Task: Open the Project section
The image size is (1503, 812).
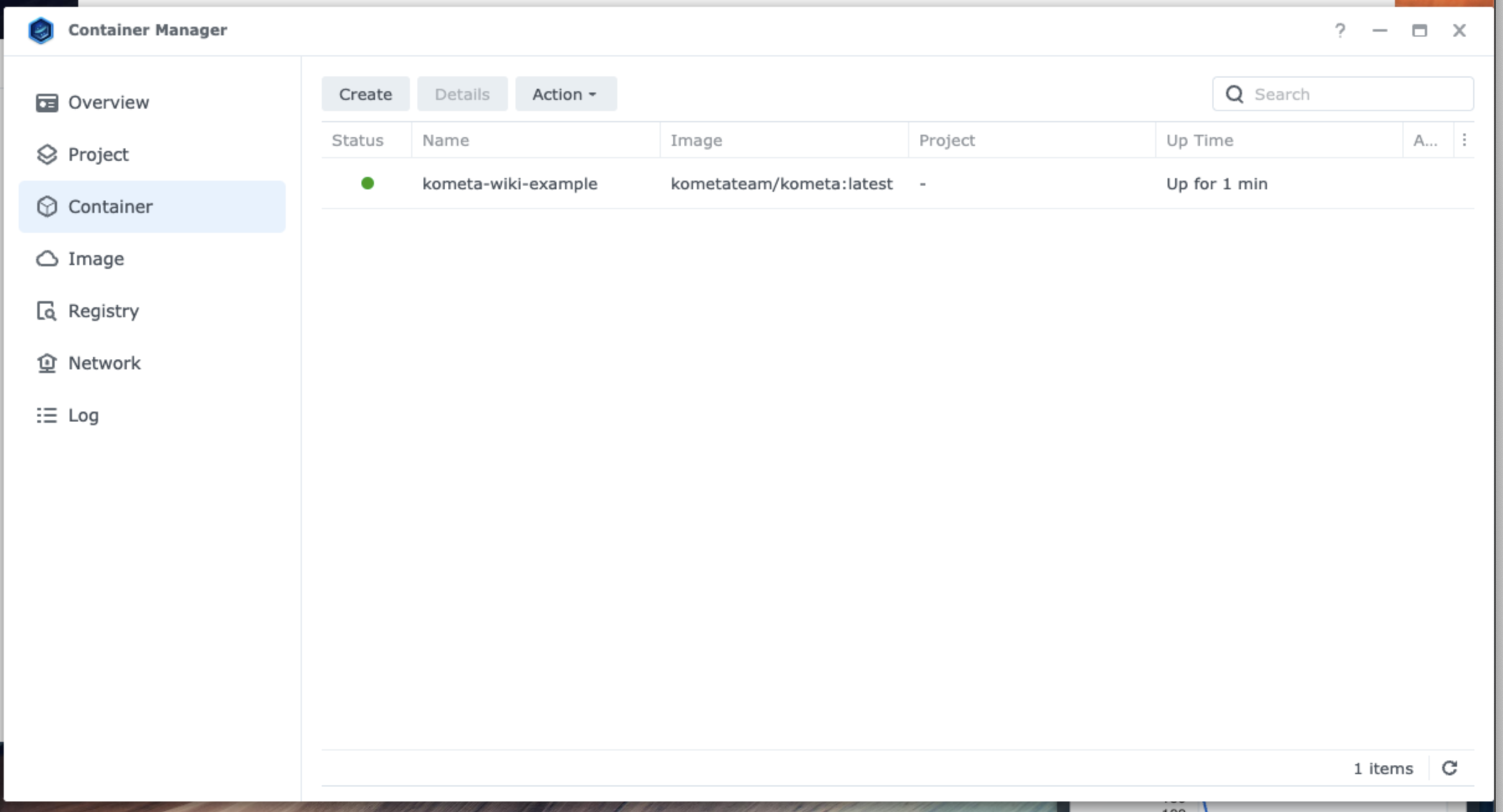Action: click(x=152, y=155)
